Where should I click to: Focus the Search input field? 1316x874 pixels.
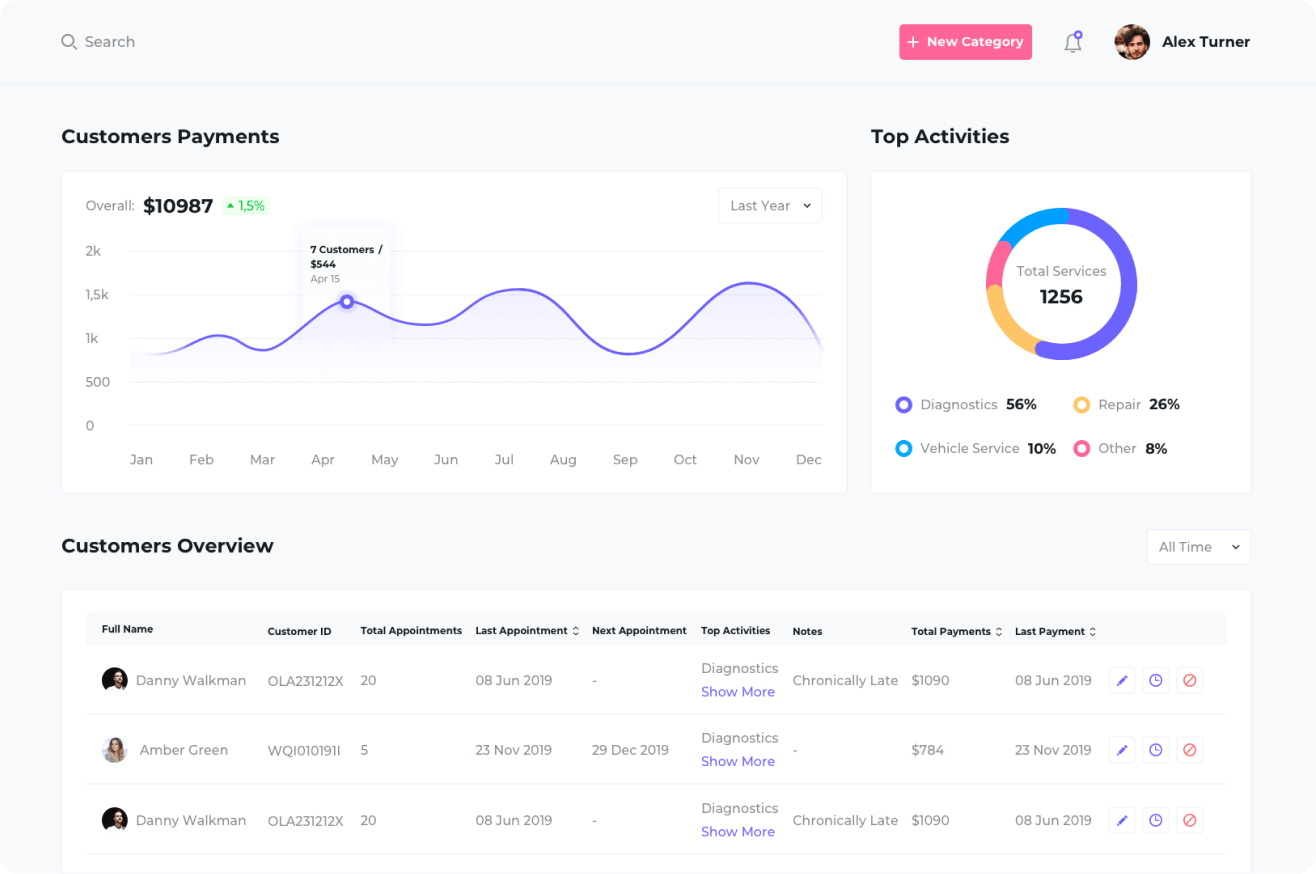[x=110, y=42]
